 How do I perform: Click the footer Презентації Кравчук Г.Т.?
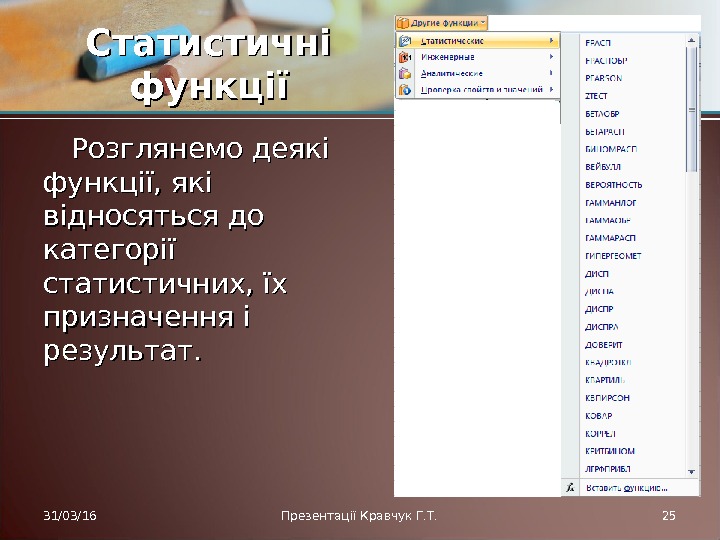(359, 516)
